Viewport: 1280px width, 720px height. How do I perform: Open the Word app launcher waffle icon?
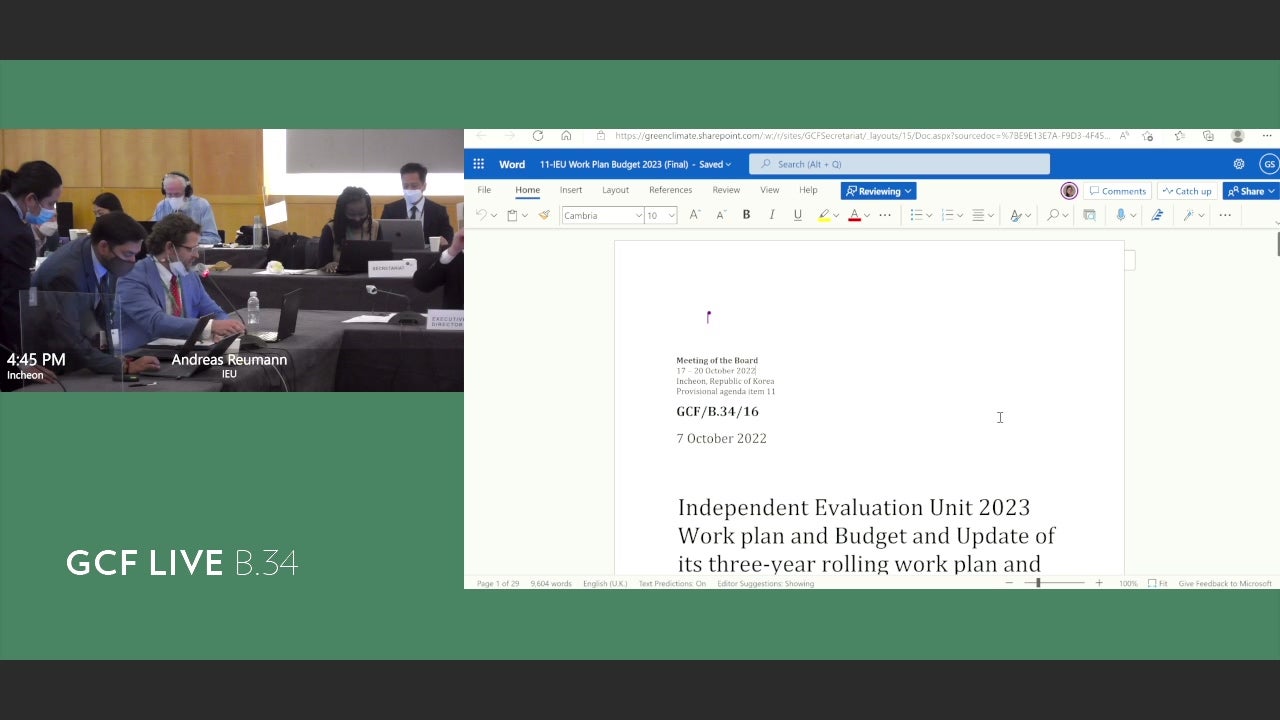pos(478,164)
